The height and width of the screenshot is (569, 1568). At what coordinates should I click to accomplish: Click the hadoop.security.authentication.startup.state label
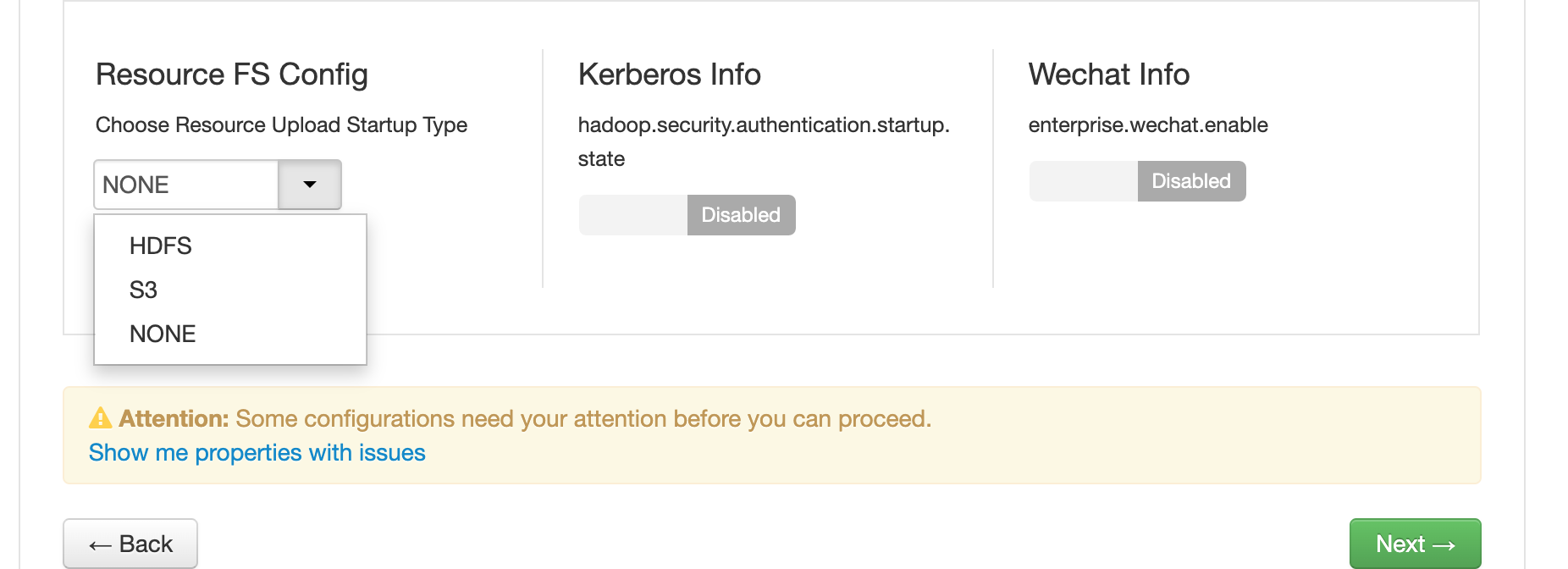point(764,125)
